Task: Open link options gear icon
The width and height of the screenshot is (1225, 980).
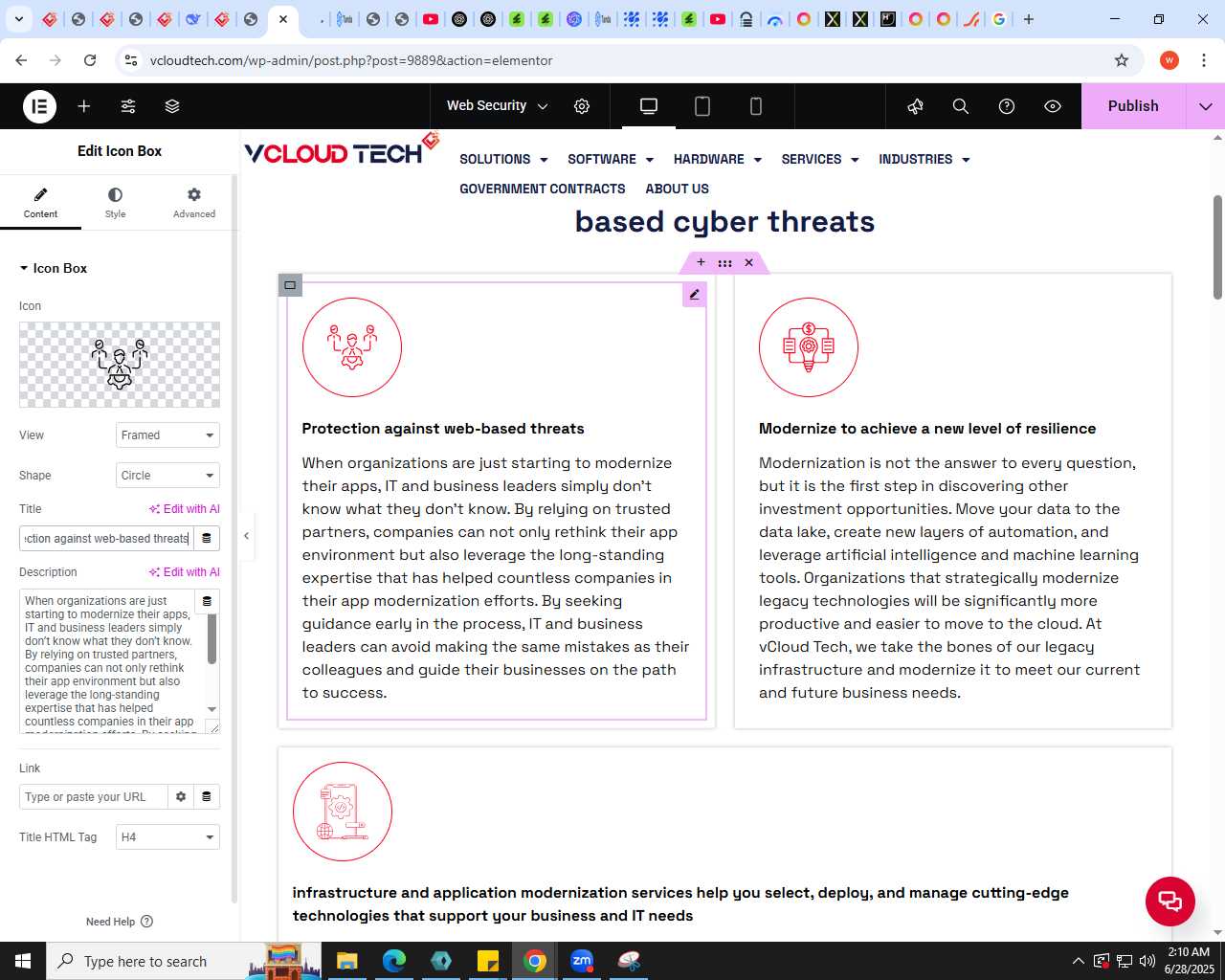Action: [181, 797]
